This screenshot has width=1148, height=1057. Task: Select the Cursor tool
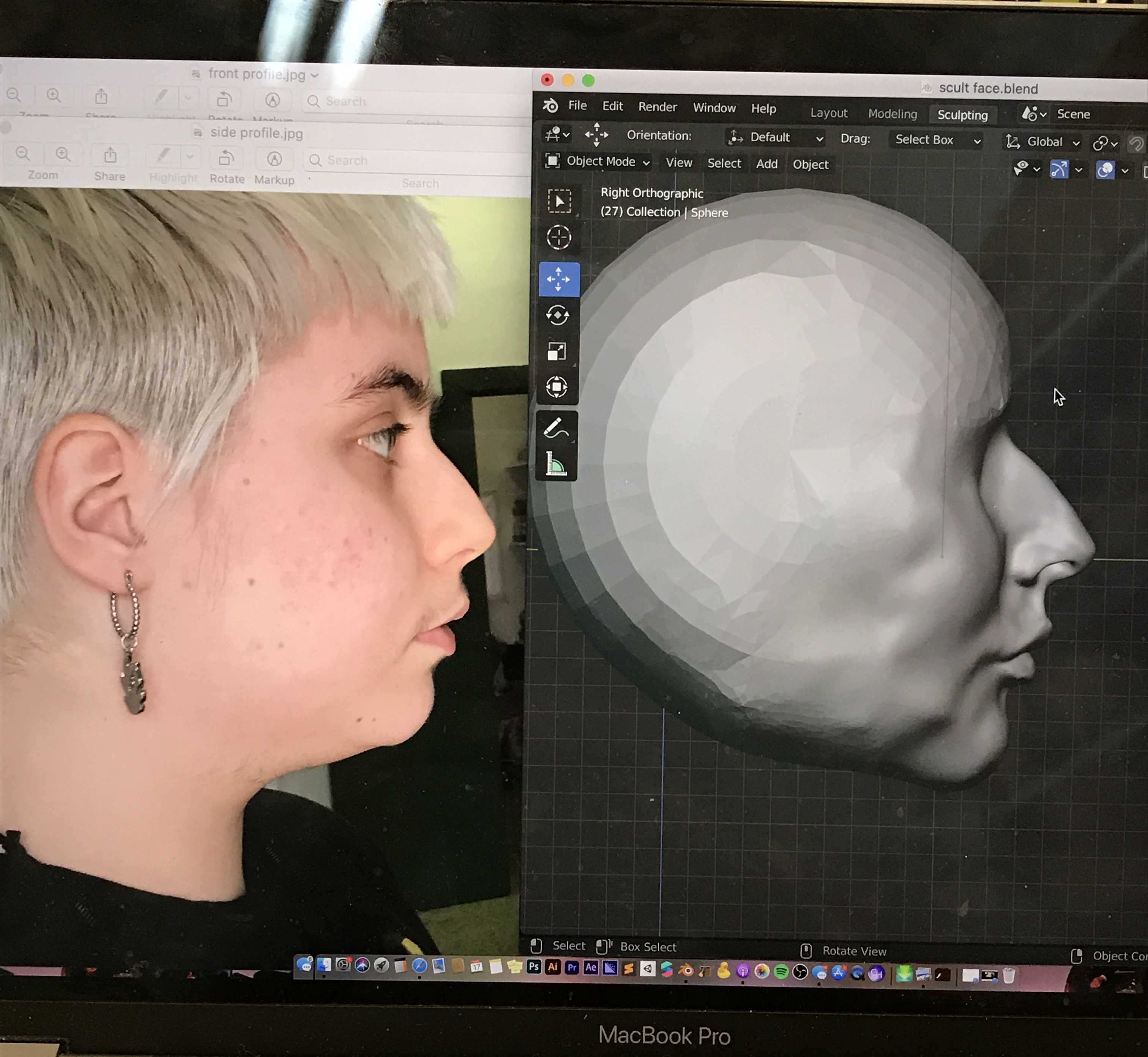[559, 237]
